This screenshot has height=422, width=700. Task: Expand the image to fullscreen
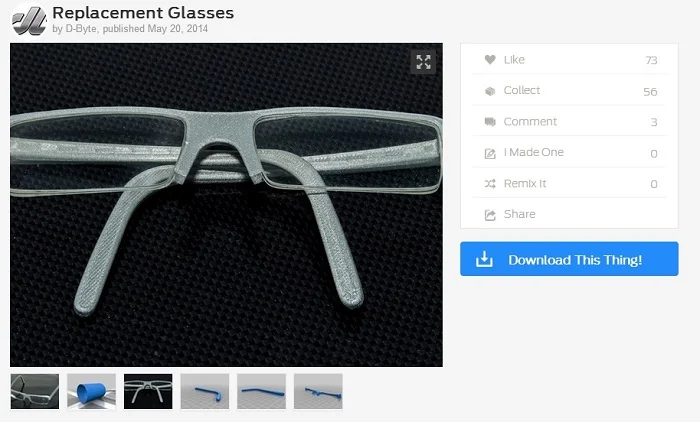tap(423, 62)
